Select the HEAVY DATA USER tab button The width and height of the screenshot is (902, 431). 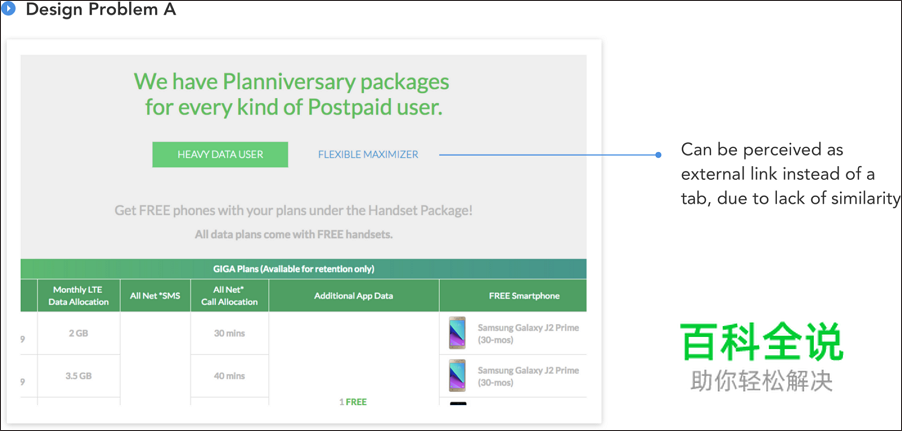(x=220, y=154)
